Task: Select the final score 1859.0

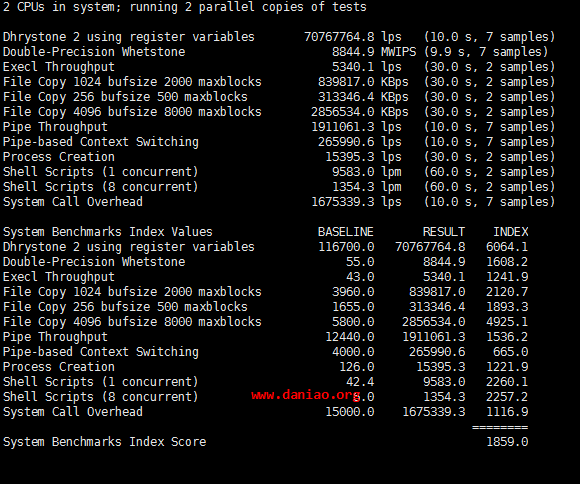Action: (507, 442)
